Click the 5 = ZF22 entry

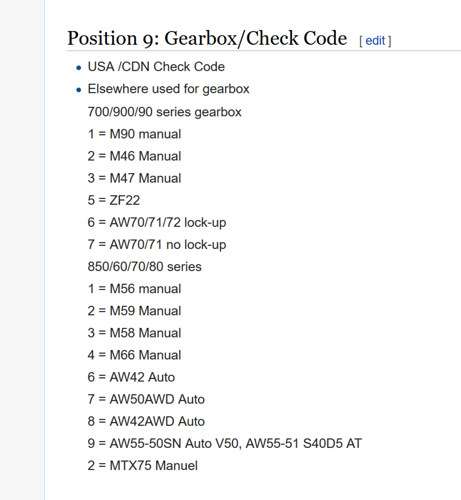pyautogui.click(x=114, y=200)
